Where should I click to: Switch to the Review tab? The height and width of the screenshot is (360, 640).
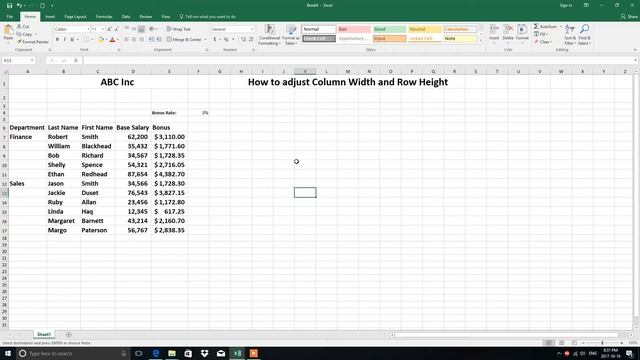(146, 17)
